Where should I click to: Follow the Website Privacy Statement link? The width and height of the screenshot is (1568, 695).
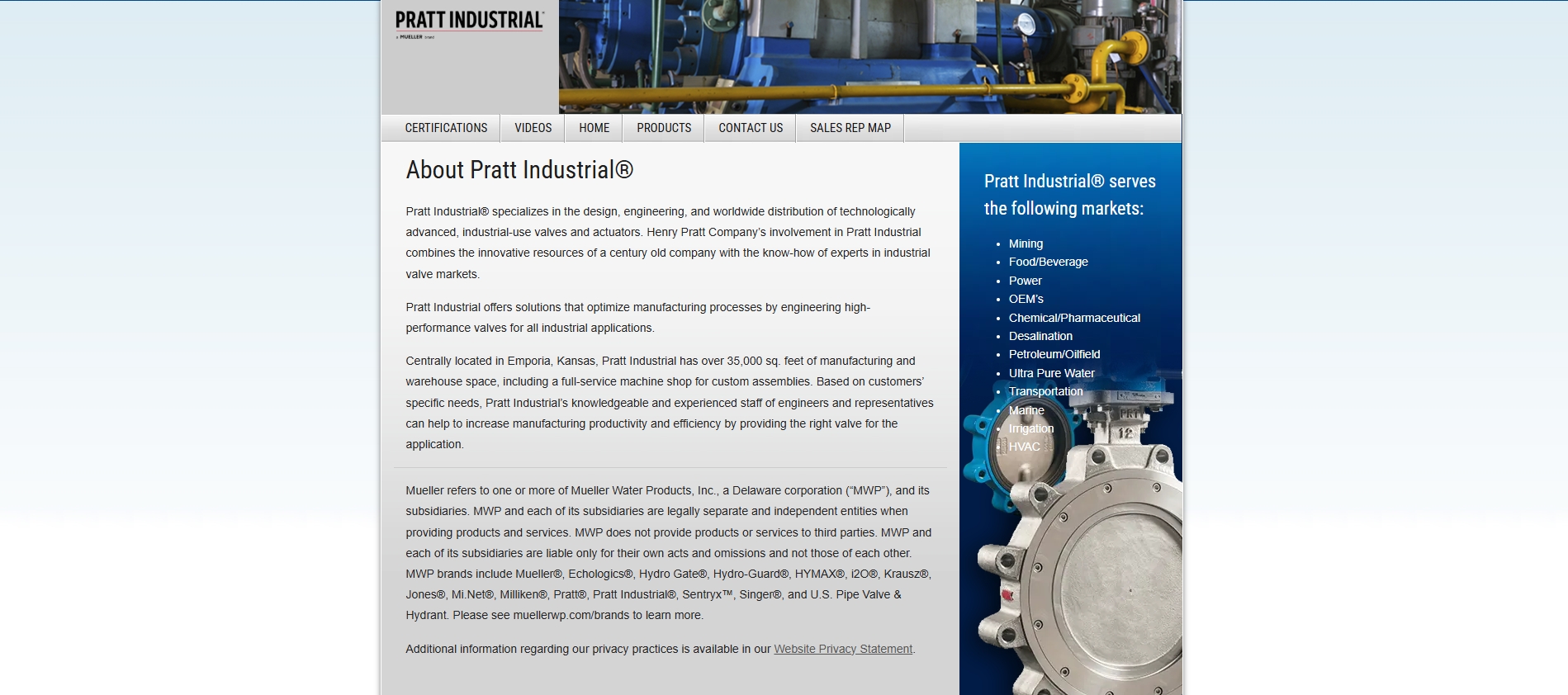tap(843, 649)
